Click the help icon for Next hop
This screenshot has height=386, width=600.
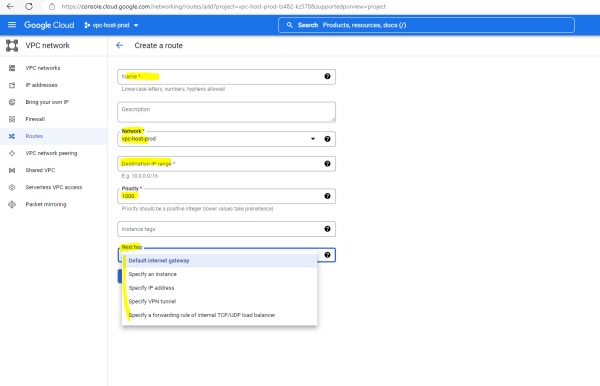pos(327,255)
